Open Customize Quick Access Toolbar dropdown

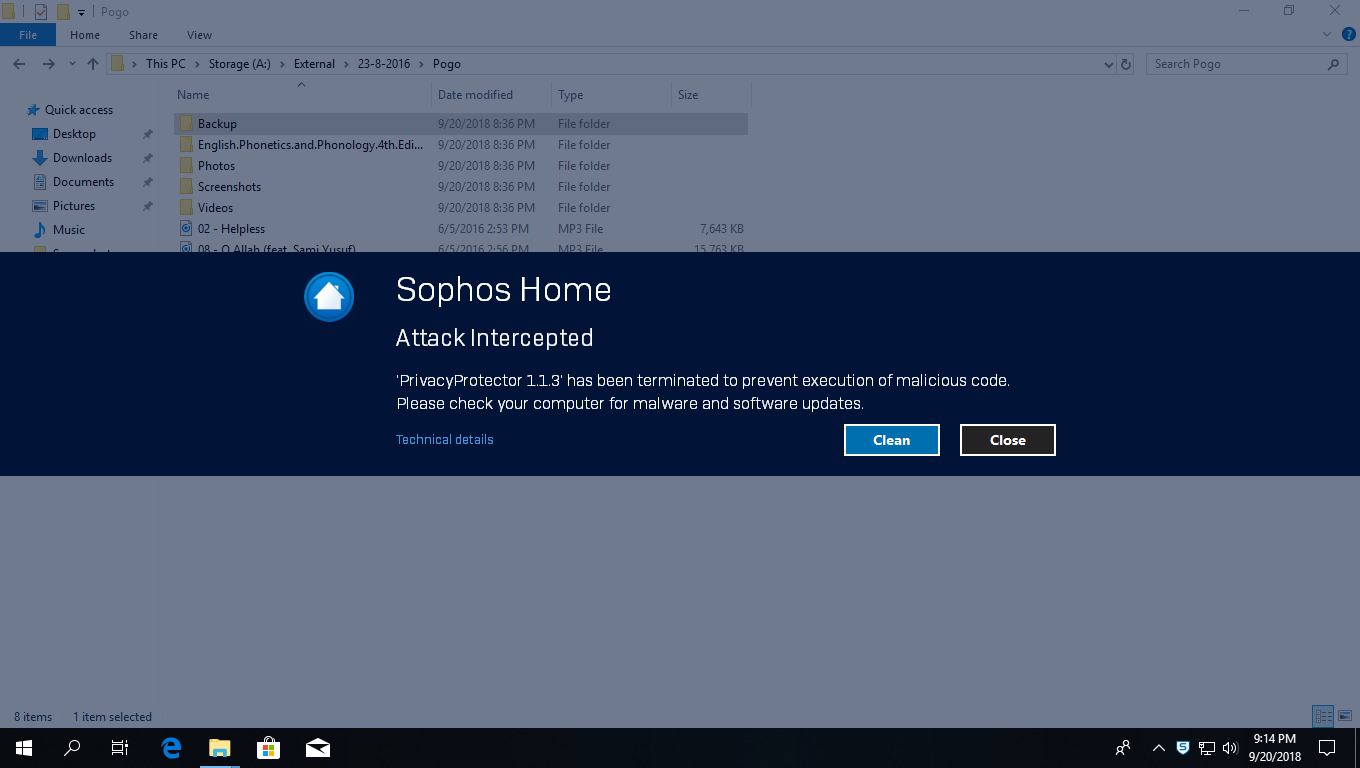coord(81,12)
